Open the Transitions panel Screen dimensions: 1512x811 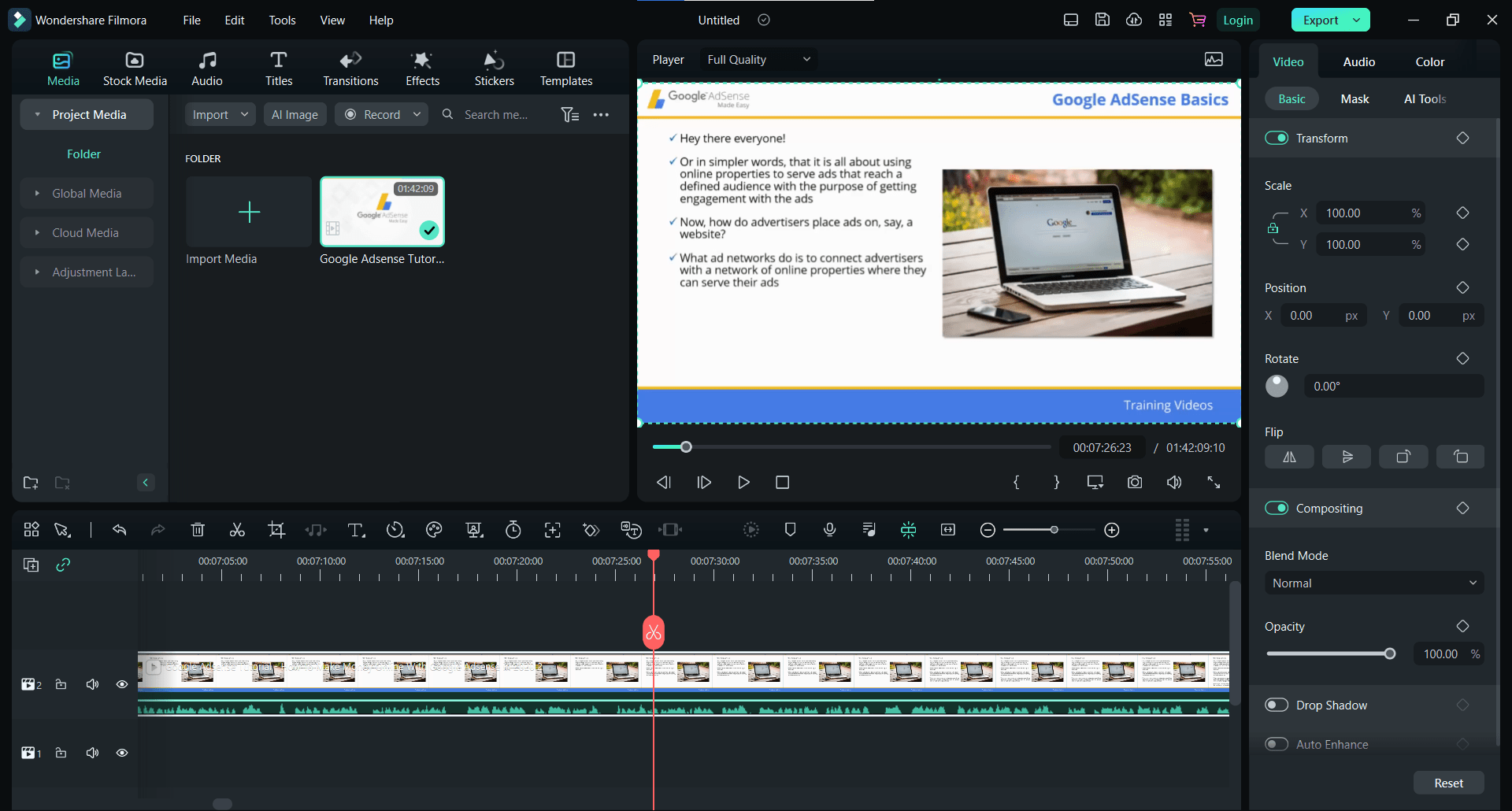coord(350,69)
